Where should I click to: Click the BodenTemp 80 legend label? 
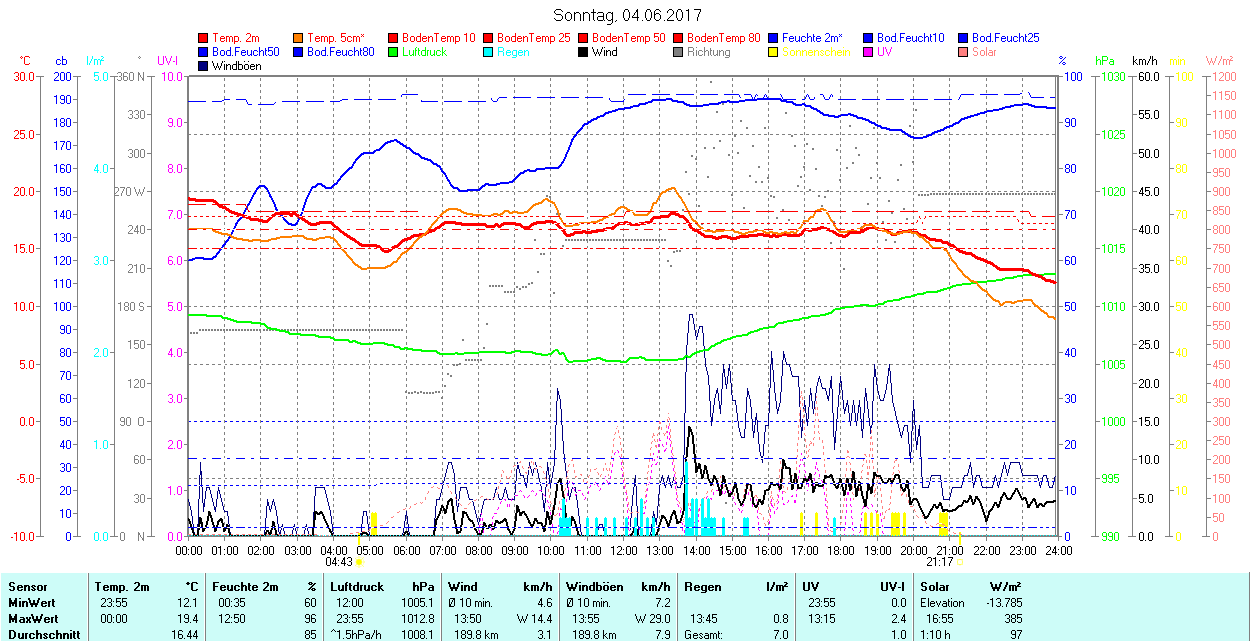724,38
